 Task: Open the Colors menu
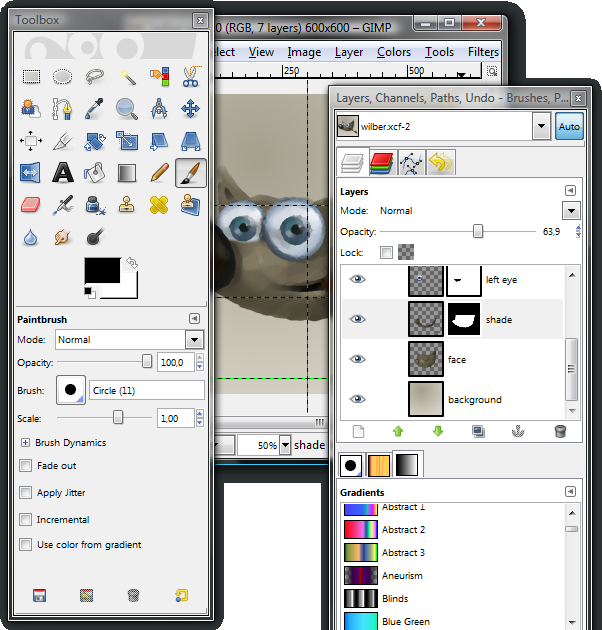tap(394, 52)
